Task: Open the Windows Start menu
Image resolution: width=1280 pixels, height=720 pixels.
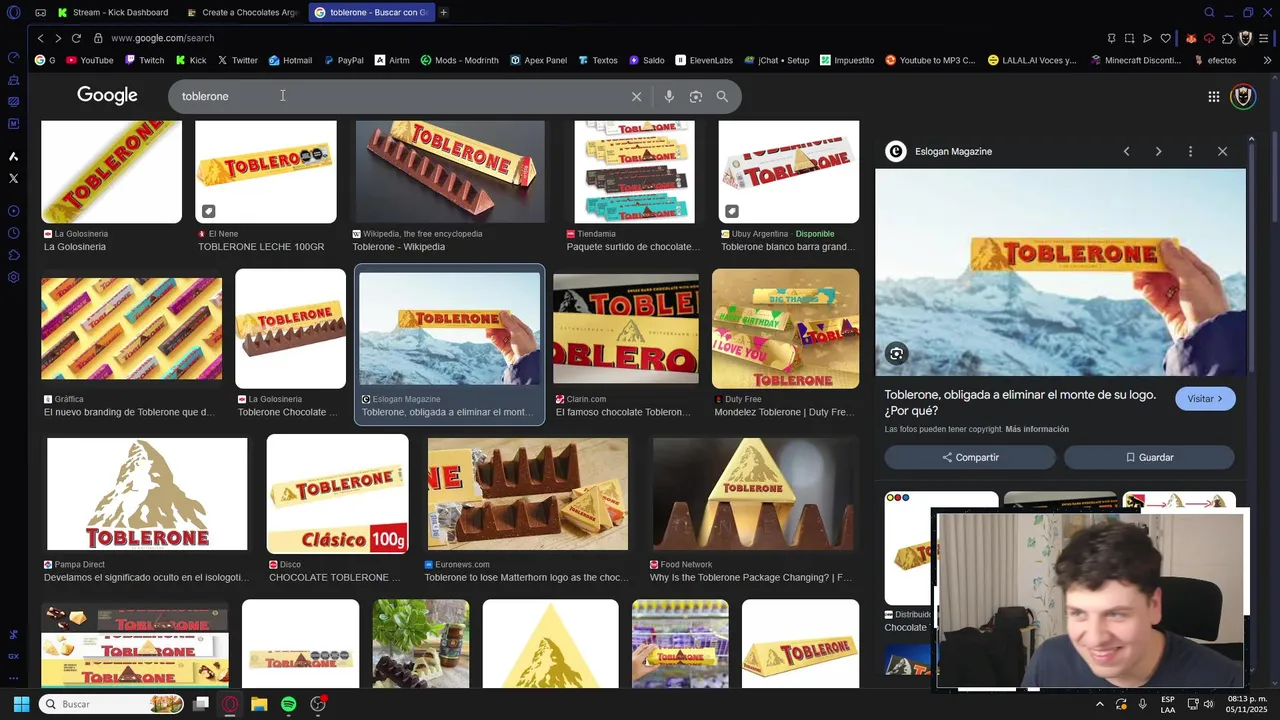Action: pos(20,704)
